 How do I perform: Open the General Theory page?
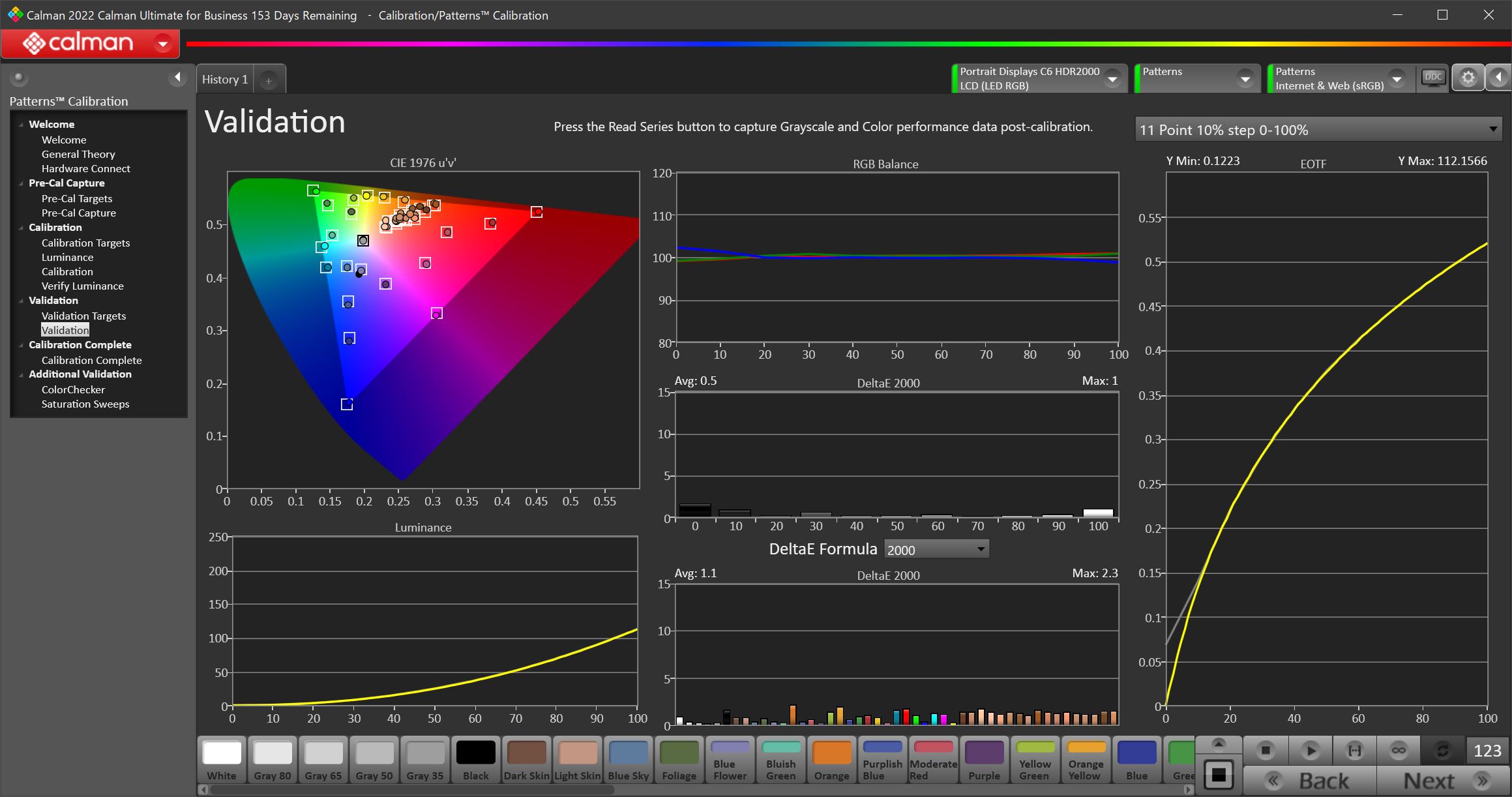pos(78,155)
